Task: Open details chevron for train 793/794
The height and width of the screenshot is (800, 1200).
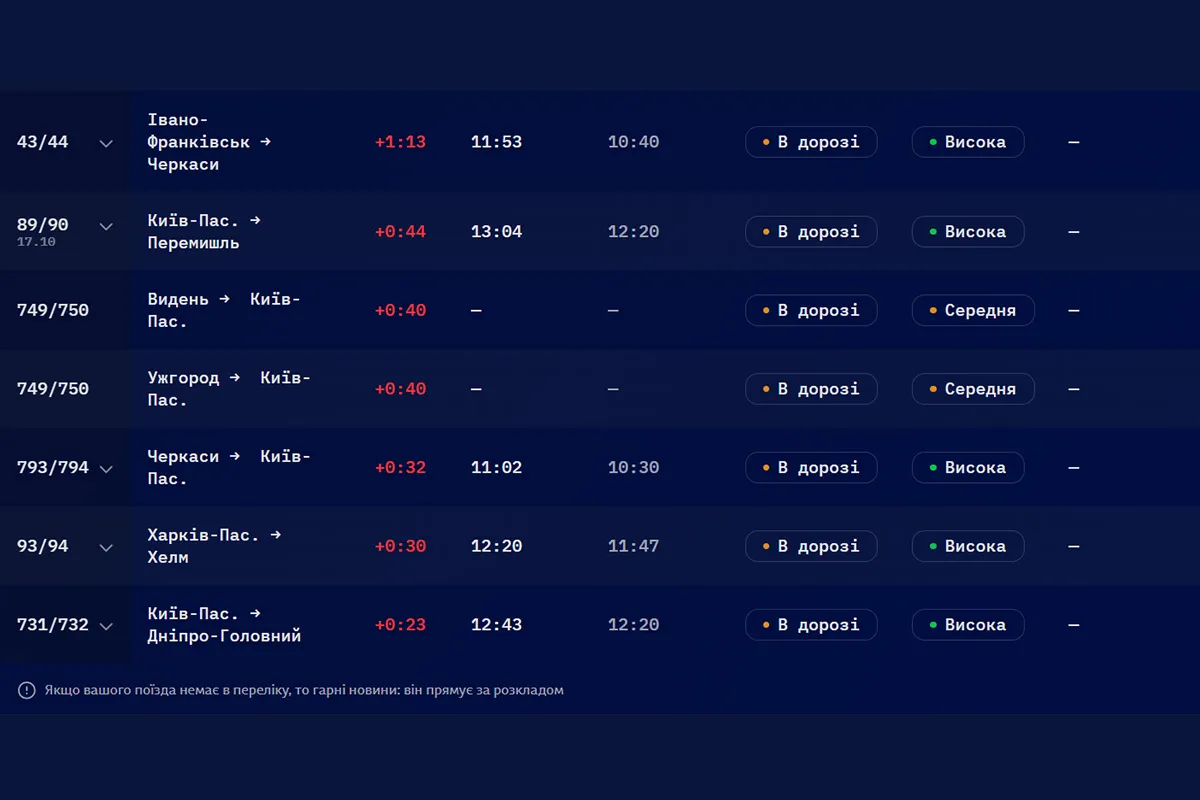Action: (x=106, y=468)
